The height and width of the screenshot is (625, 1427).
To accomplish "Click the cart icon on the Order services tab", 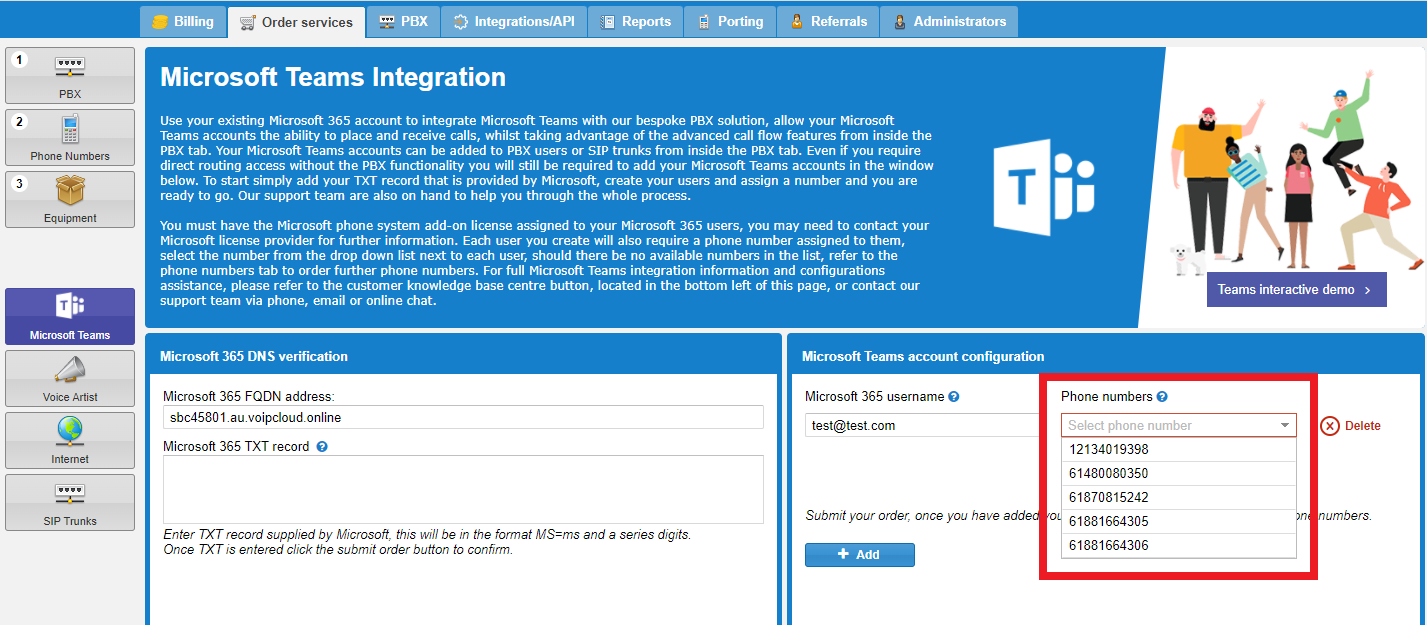I will [247, 22].
